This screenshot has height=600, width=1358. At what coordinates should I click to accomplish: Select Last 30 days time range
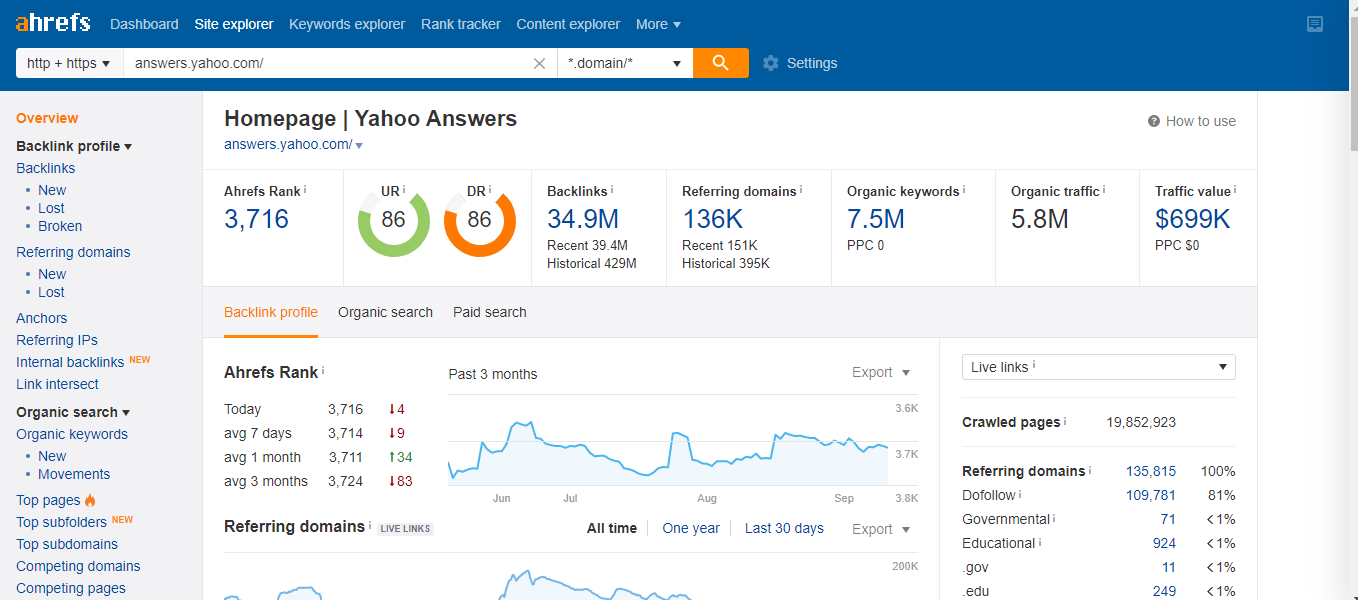click(784, 528)
